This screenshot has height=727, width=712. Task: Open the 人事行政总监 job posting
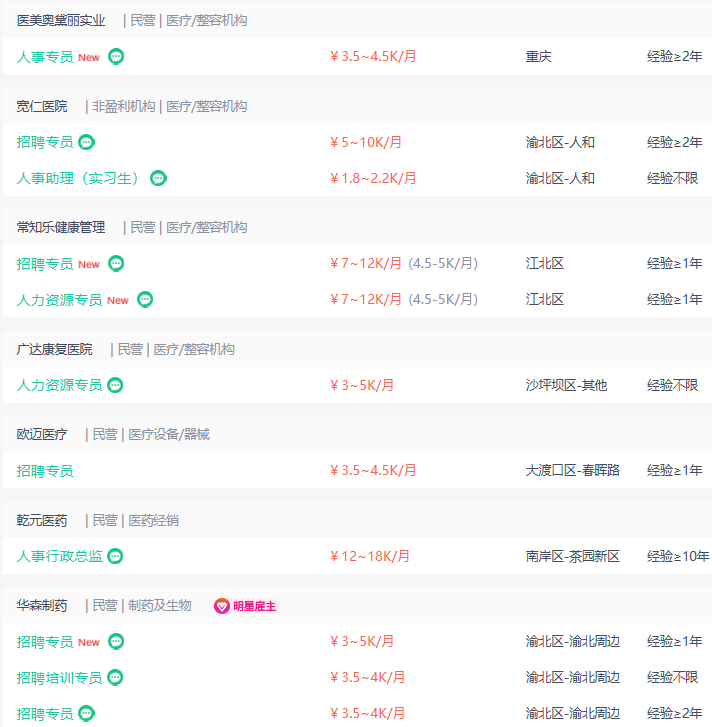coord(59,556)
